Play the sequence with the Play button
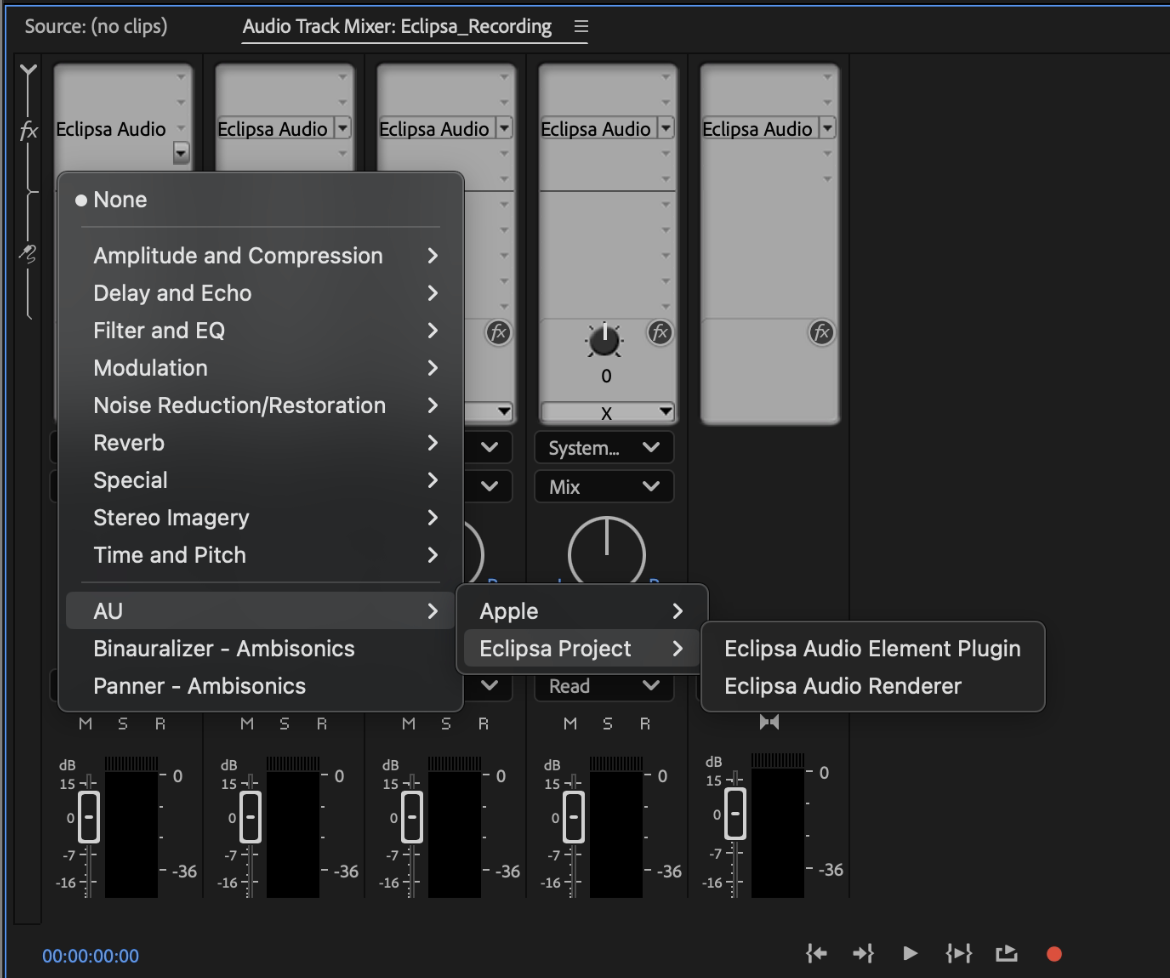Viewport: 1170px width, 978px height. pyautogui.click(x=909, y=954)
